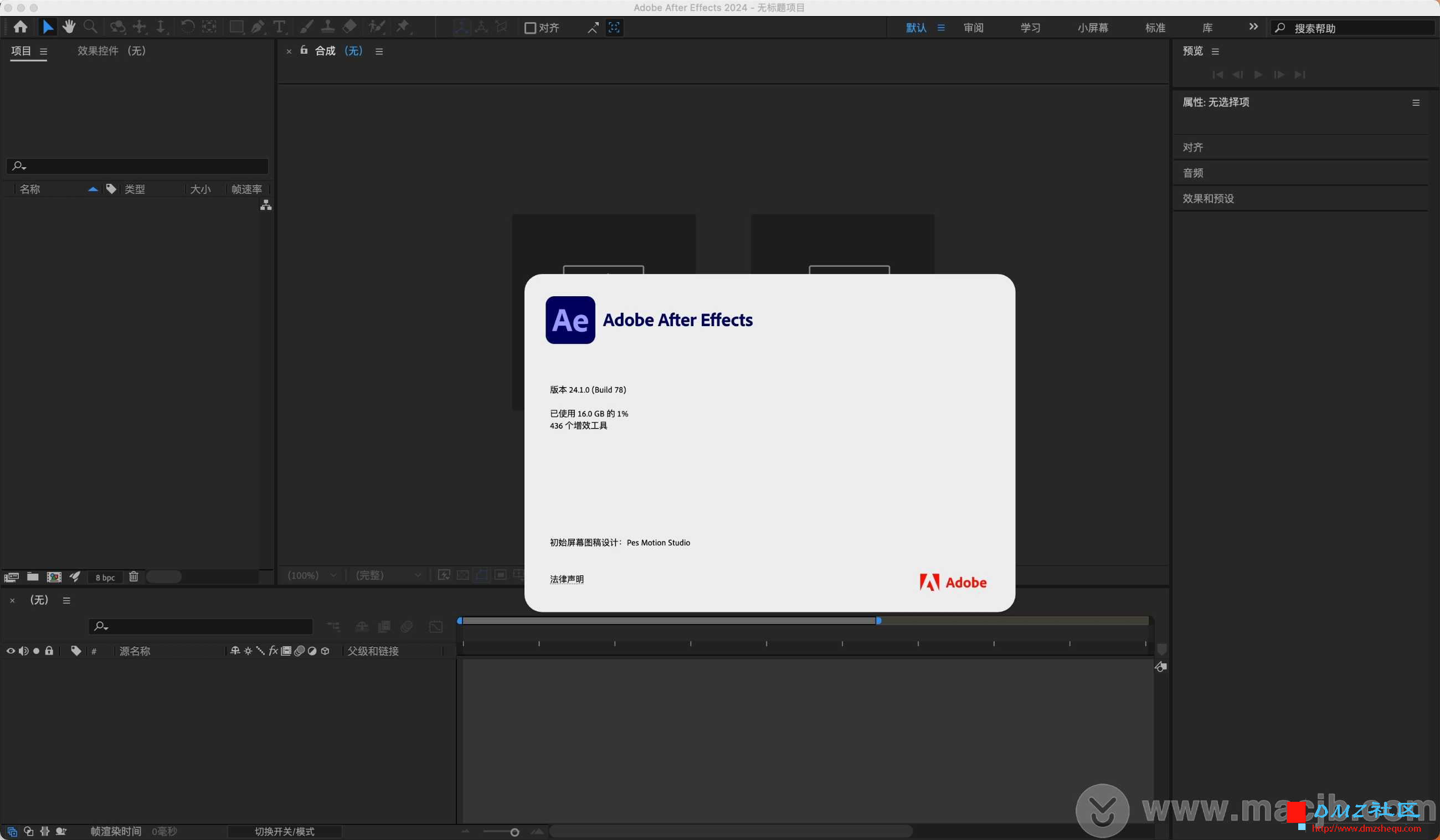Switch to the 标准 workspace
The width and height of the screenshot is (1440, 840).
pyautogui.click(x=1155, y=28)
